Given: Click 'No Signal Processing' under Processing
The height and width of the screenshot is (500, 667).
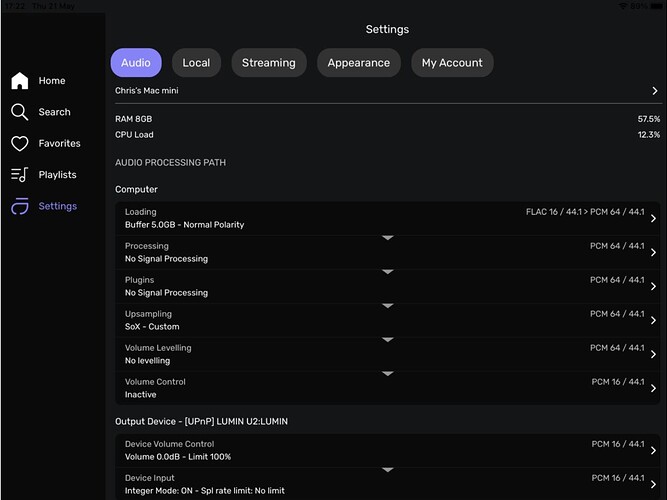Looking at the screenshot, I should click(166, 259).
